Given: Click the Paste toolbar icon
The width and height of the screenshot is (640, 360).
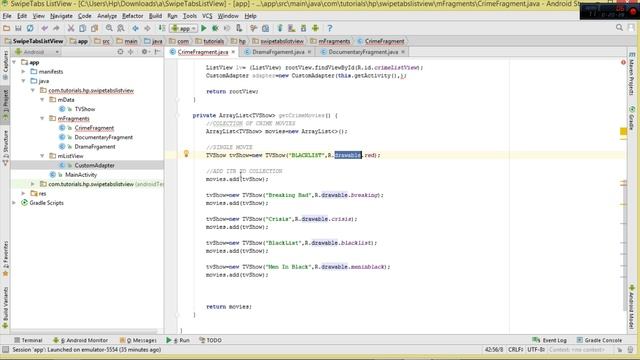Looking at the screenshot, I should 94,28.
